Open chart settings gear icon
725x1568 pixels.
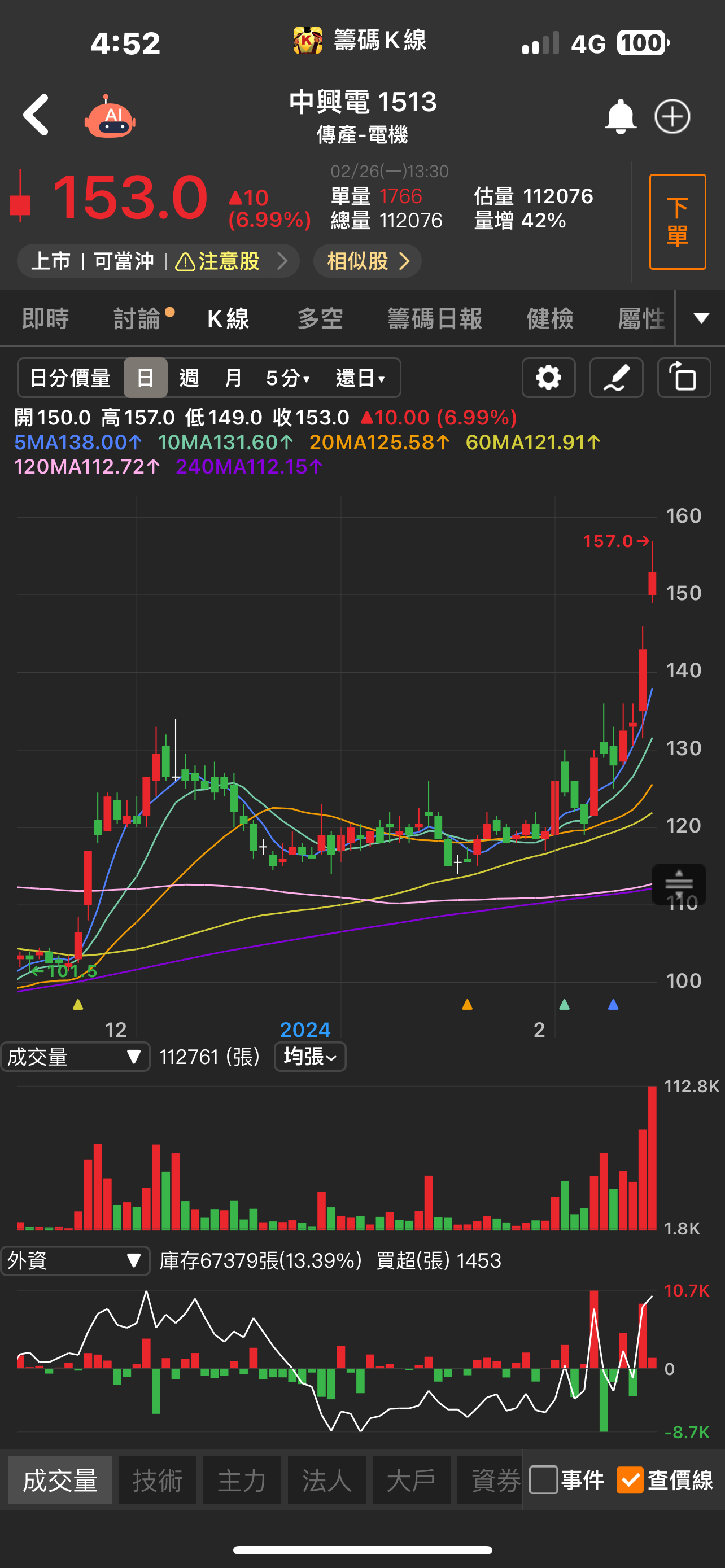[x=548, y=378]
